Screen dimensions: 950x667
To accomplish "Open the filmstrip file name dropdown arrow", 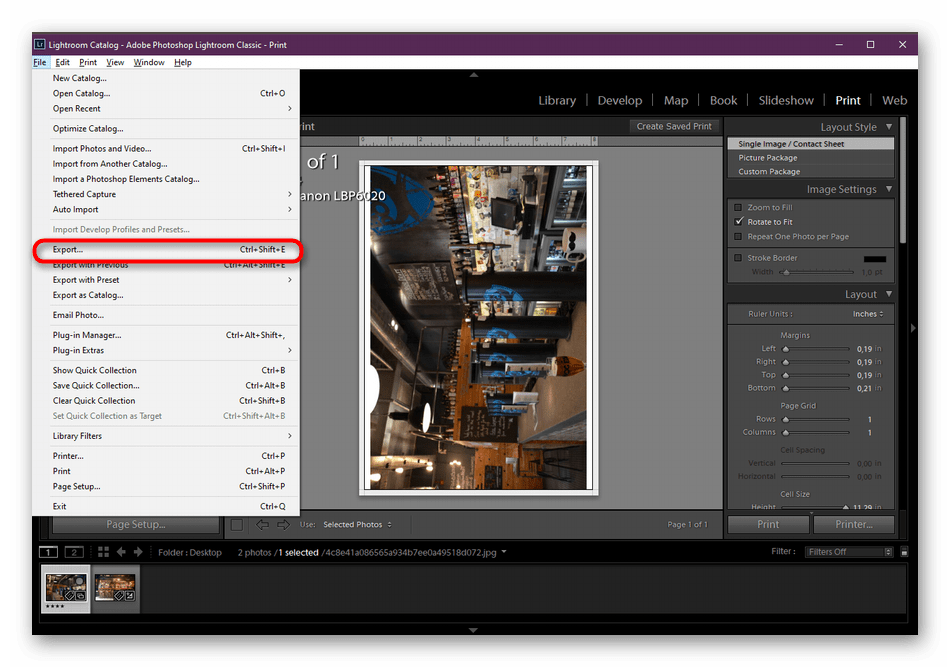I will [503, 552].
